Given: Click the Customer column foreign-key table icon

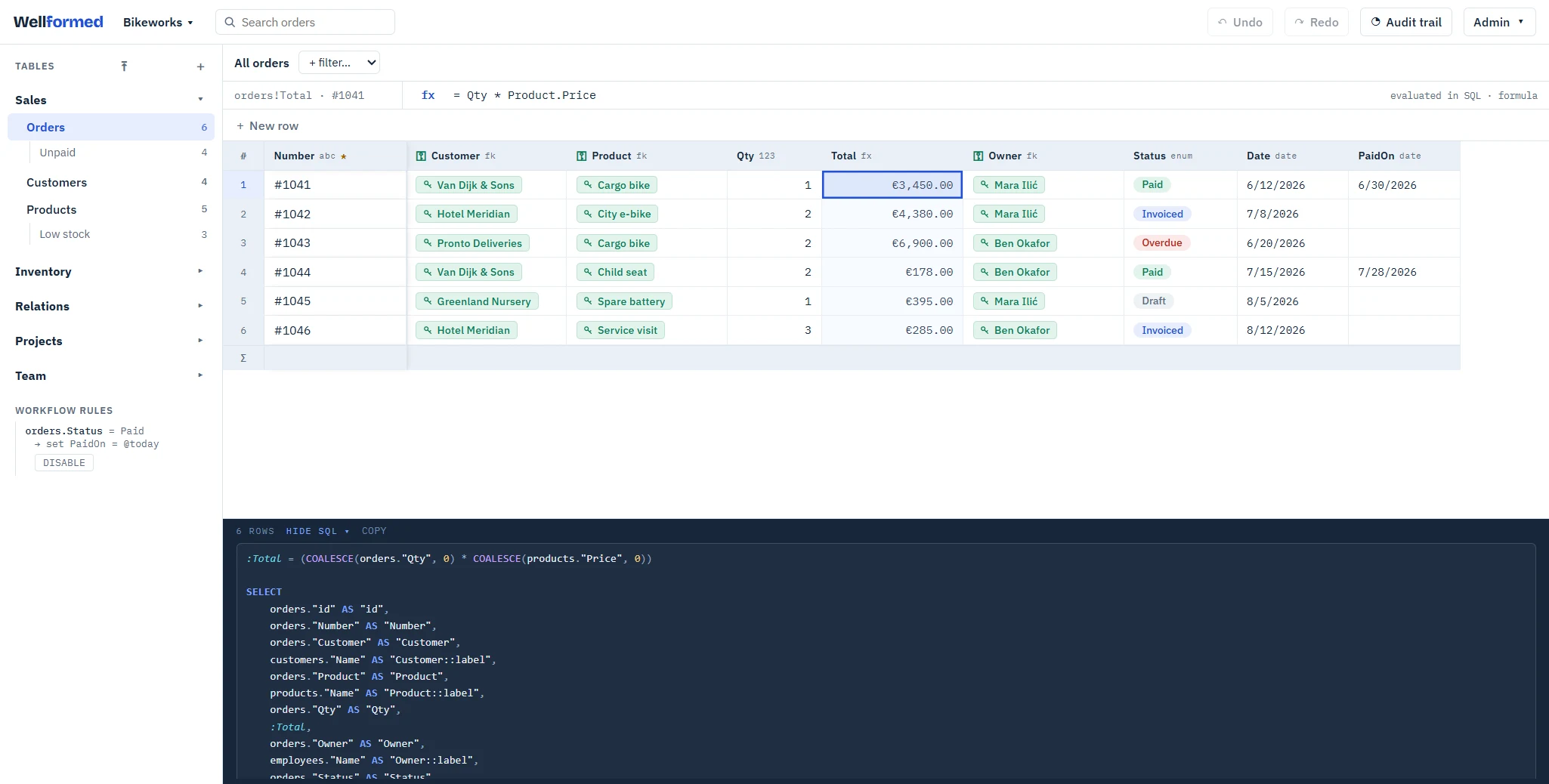Looking at the screenshot, I should [x=421, y=156].
